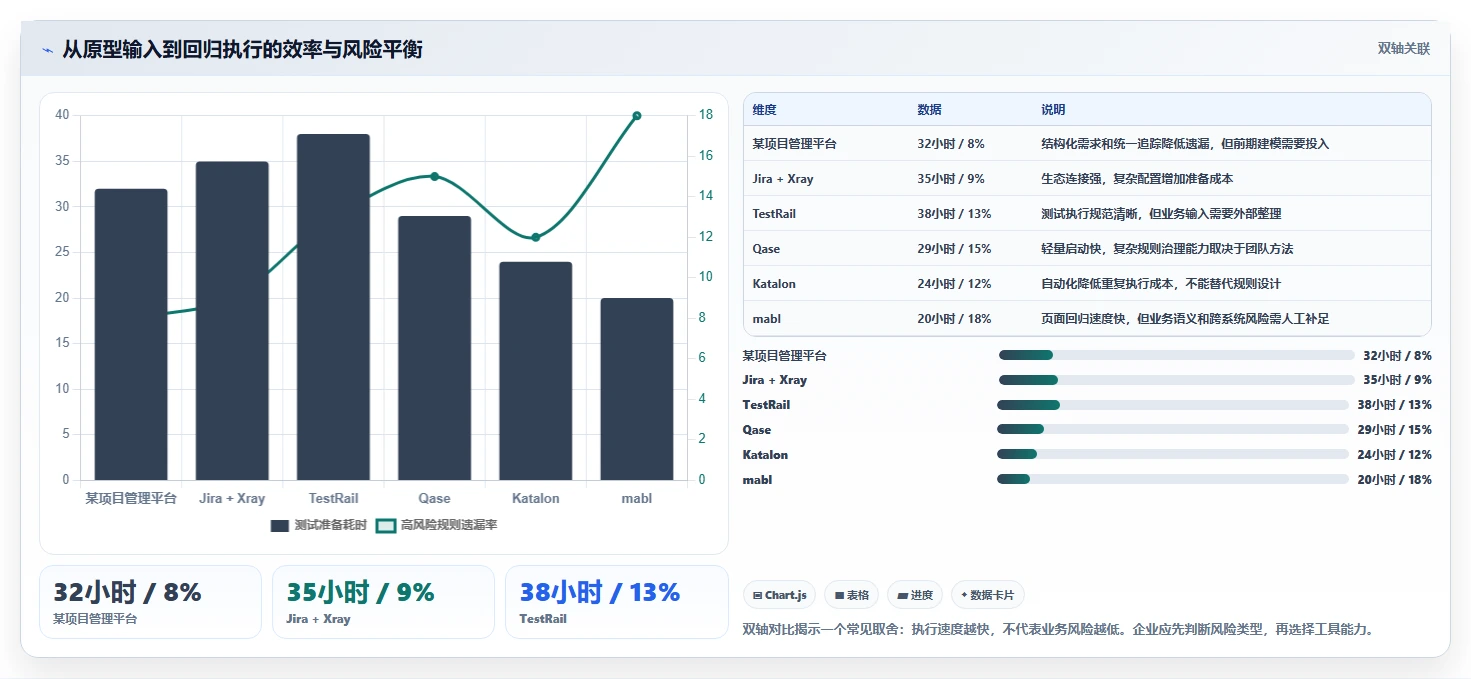This screenshot has width=1471, height=679.
Task: Select the Qase bar in the chart
Action: pyautogui.click(x=434, y=348)
